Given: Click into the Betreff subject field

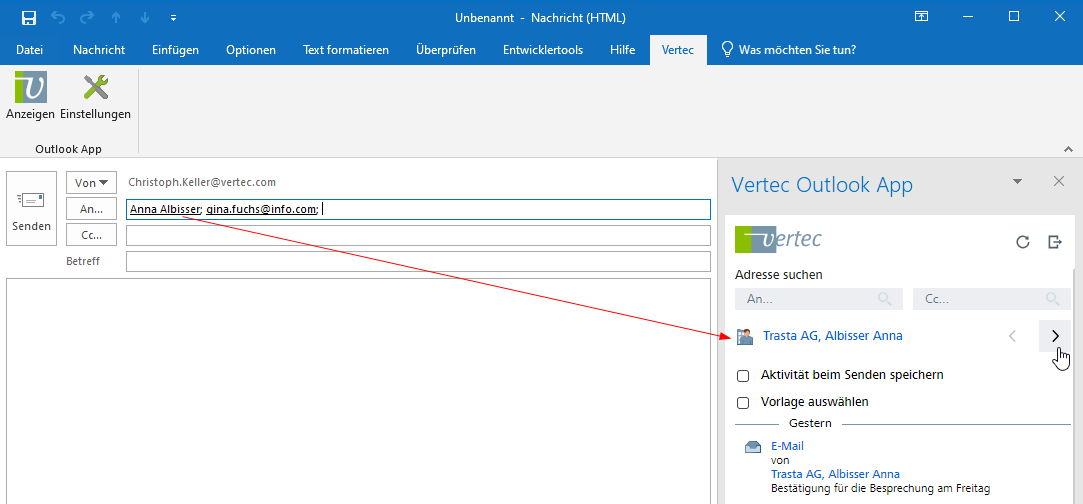Looking at the screenshot, I should click(x=417, y=262).
